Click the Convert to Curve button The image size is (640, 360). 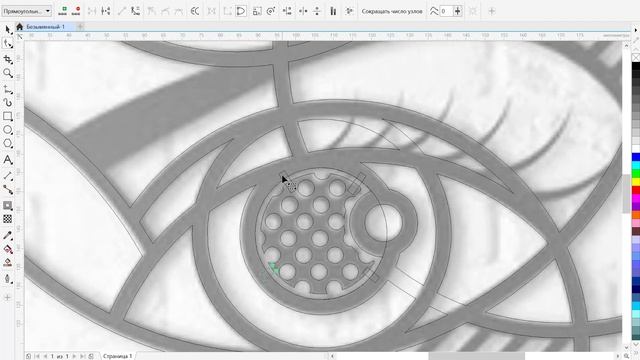point(136,11)
